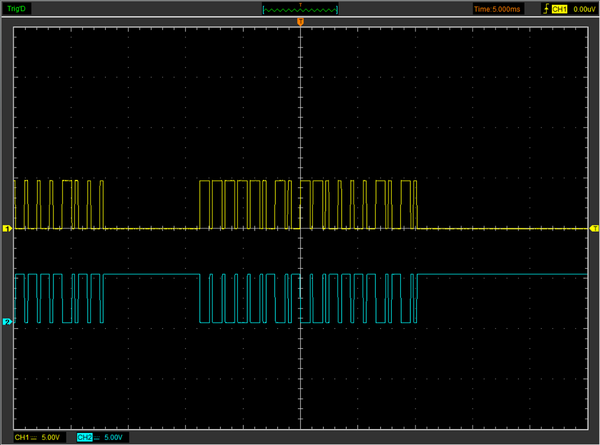Viewport: 600px width, 445px height.
Task: Click the center vertical axis of graticule
Action: pos(300,228)
